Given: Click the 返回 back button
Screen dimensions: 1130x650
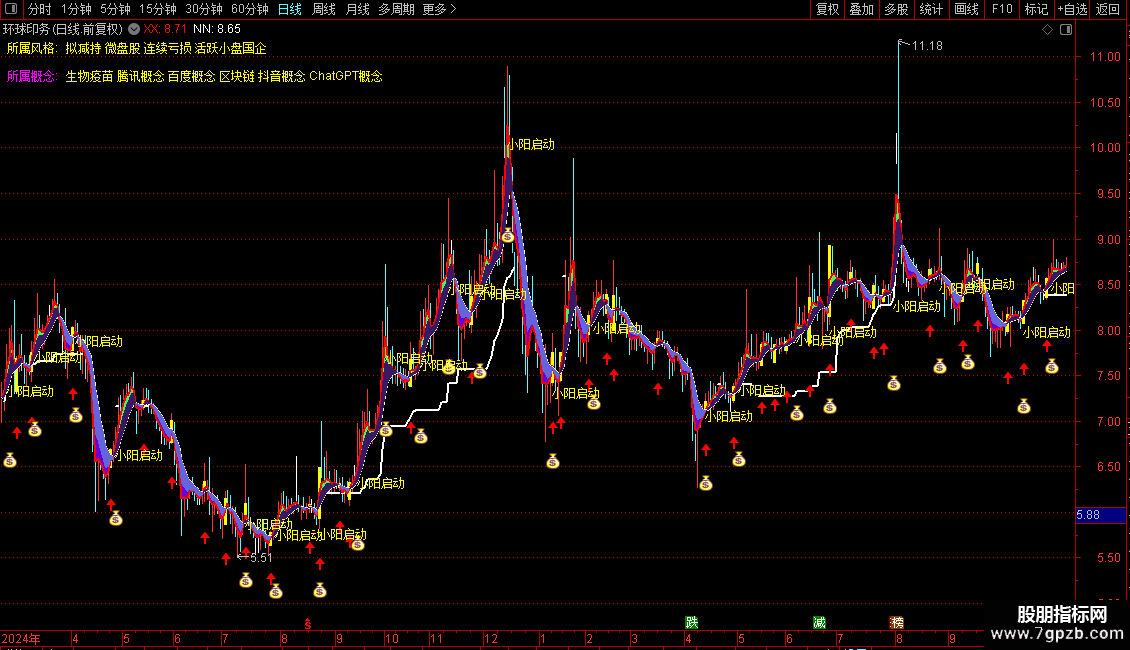Looking at the screenshot, I should click(x=1108, y=9).
